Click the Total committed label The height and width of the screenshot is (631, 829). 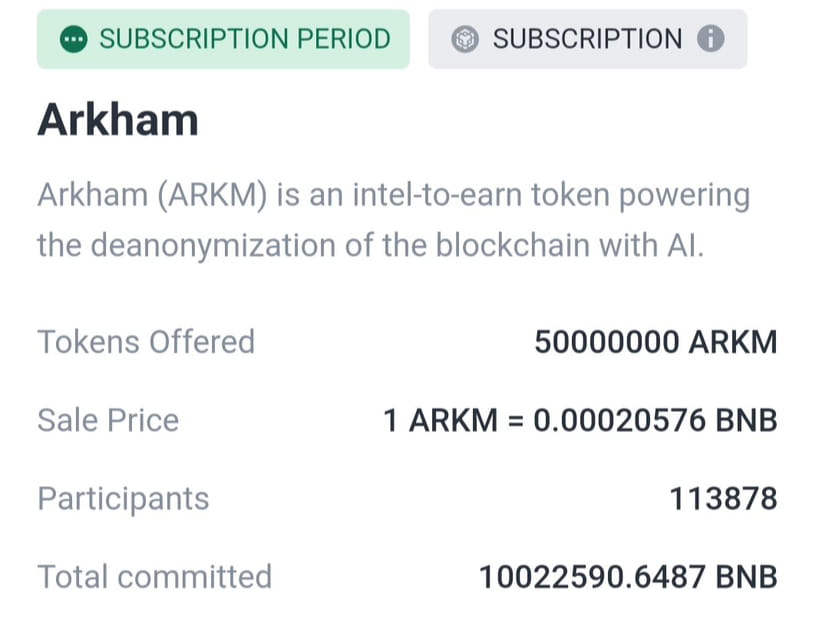(x=154, y=577)
